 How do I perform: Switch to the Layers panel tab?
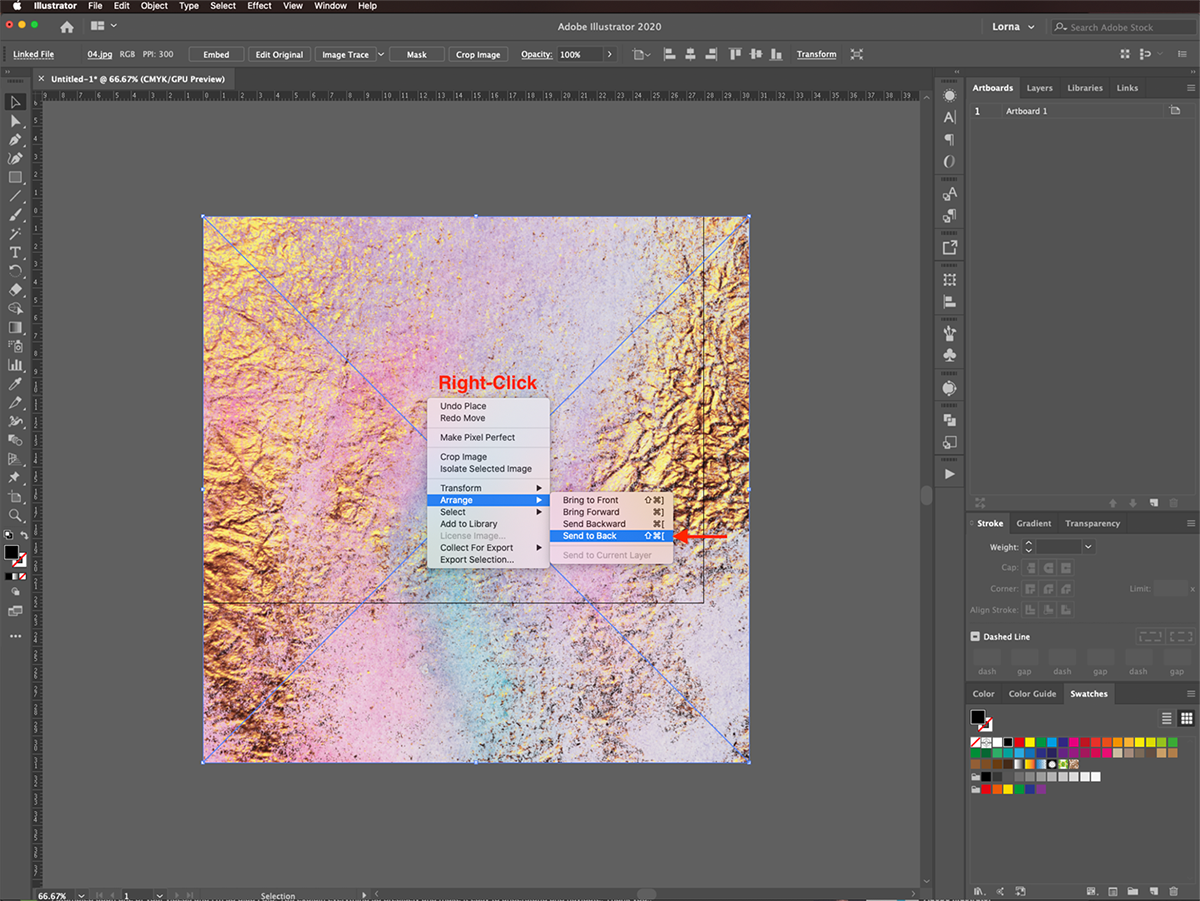(1039, 88)
